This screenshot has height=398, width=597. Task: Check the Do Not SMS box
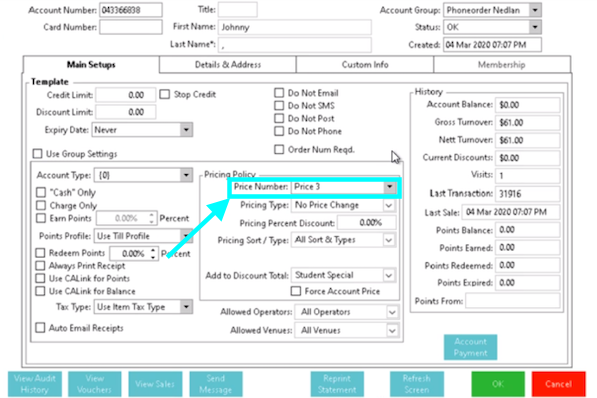pos(279,105)
